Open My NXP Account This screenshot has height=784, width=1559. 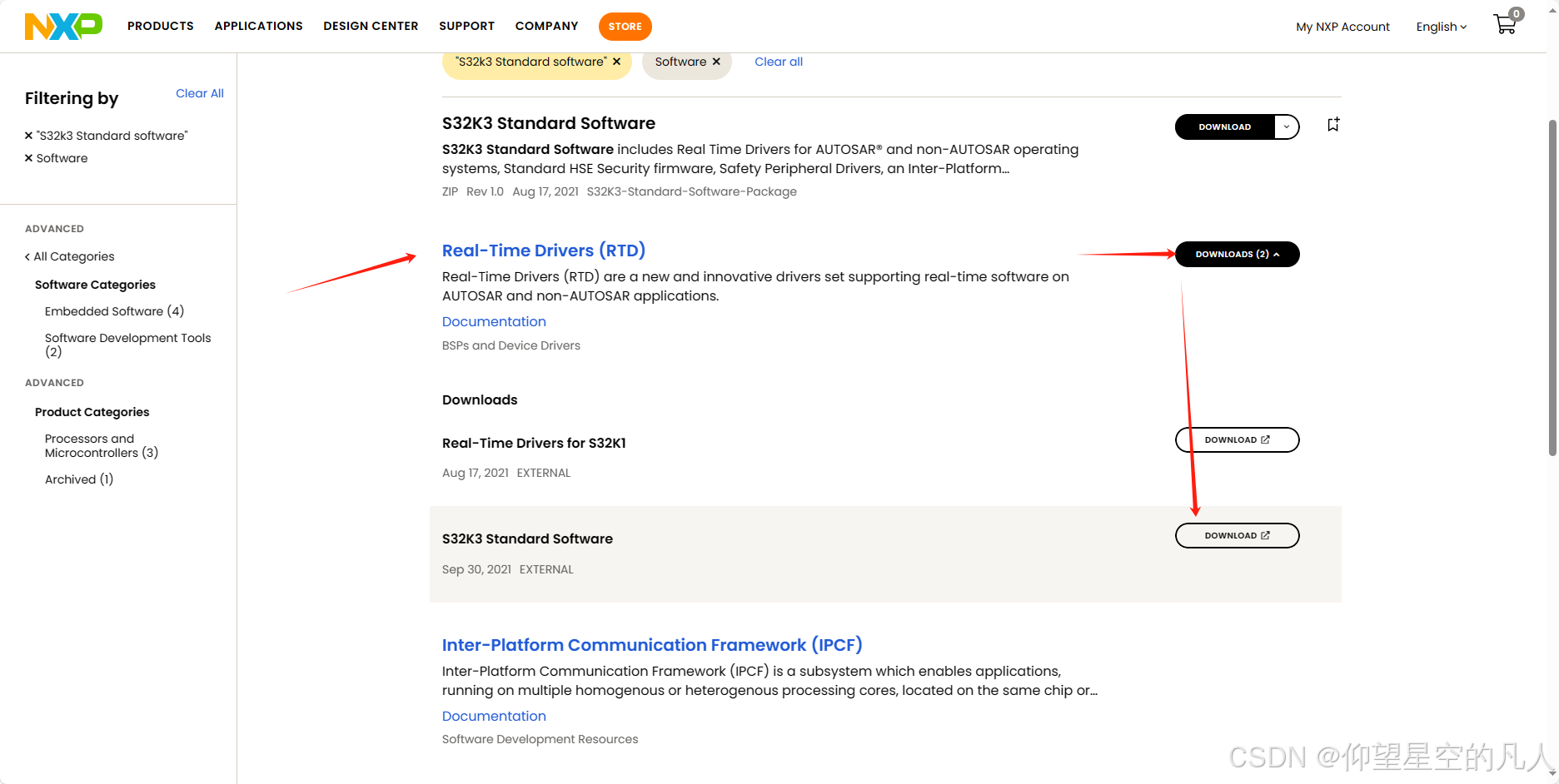pyautogui.click(x=1342, y=27)
